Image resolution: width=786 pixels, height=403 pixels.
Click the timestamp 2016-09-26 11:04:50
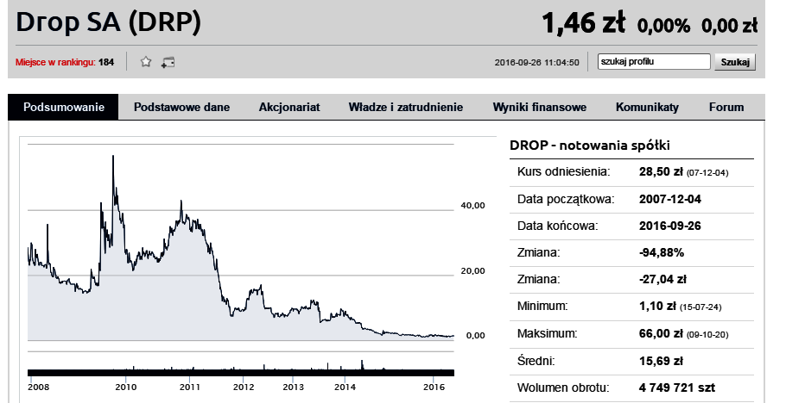[x=537, y=63]
